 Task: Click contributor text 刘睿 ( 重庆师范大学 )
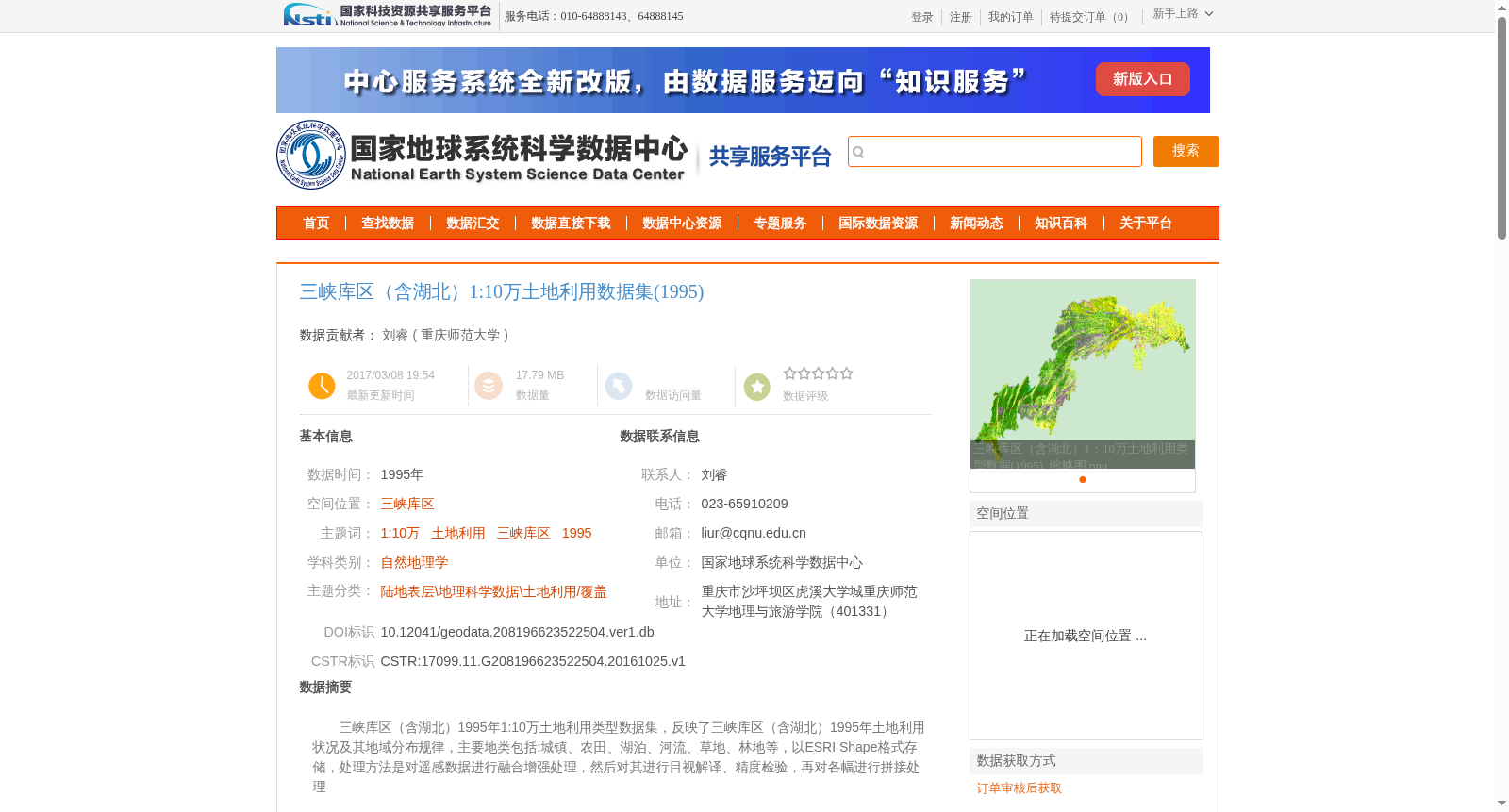[445, 335]
